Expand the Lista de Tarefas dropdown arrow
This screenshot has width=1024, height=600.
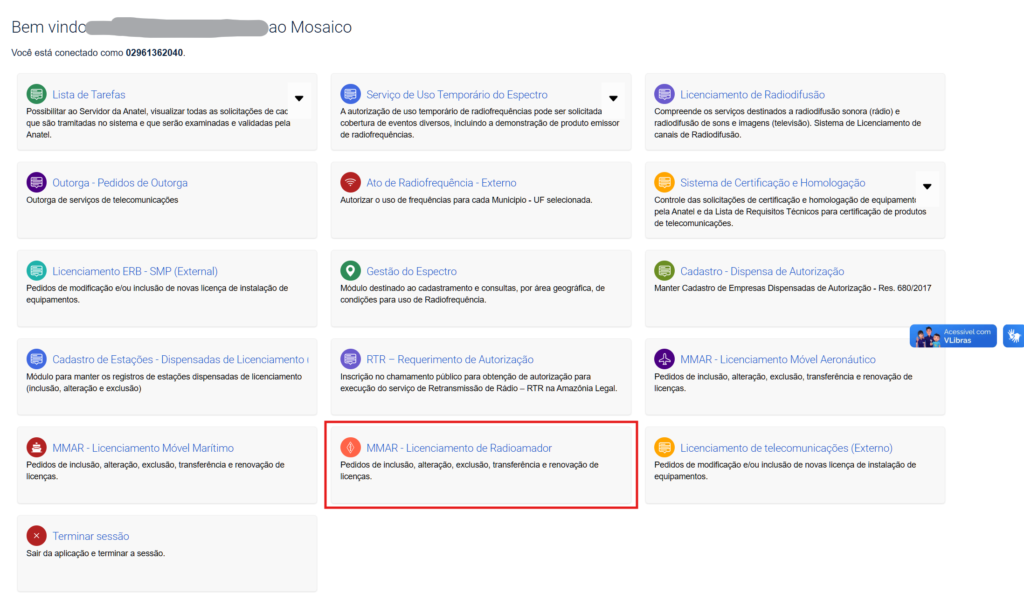click(x=299, y=99)
